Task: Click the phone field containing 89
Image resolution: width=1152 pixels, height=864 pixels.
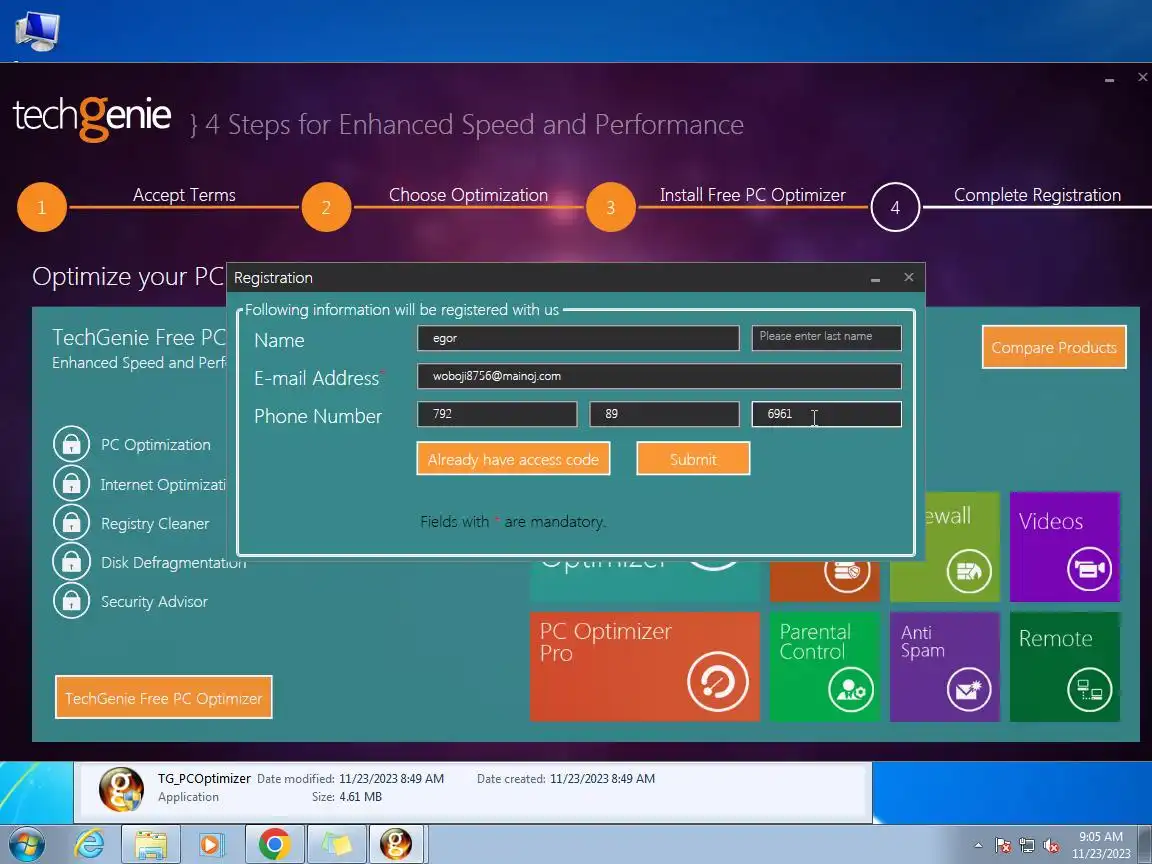Action: [664, 414]
